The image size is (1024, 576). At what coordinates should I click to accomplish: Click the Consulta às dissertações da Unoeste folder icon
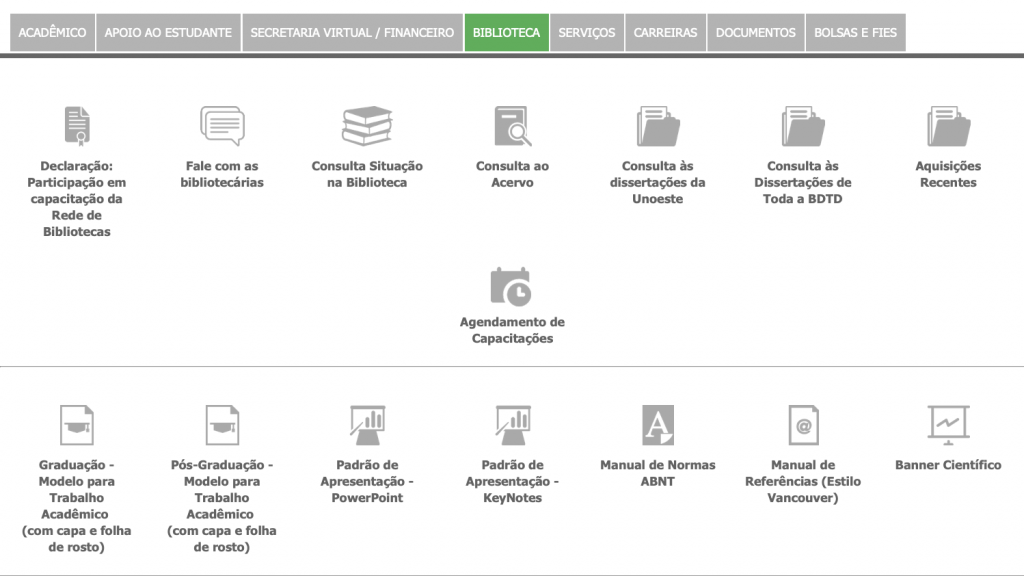(657, 126)
